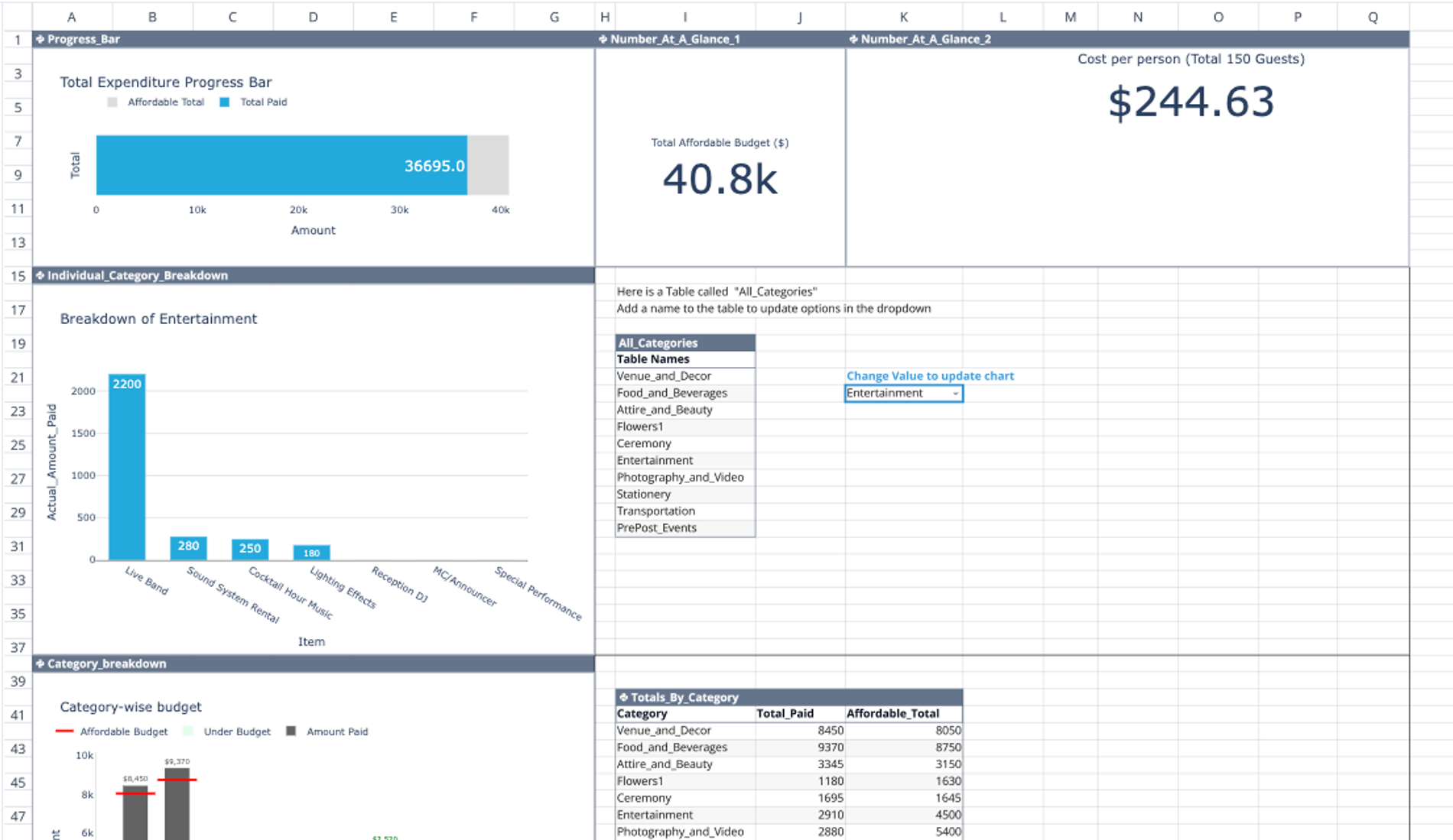The height and width of the screenshot is (840, 1453).
Task: Click the Total_Paid column header
Action: click(800, 714)
